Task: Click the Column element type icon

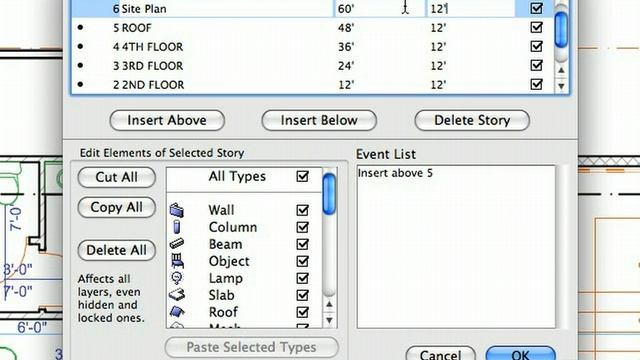Action: click(x=177, y=227)
